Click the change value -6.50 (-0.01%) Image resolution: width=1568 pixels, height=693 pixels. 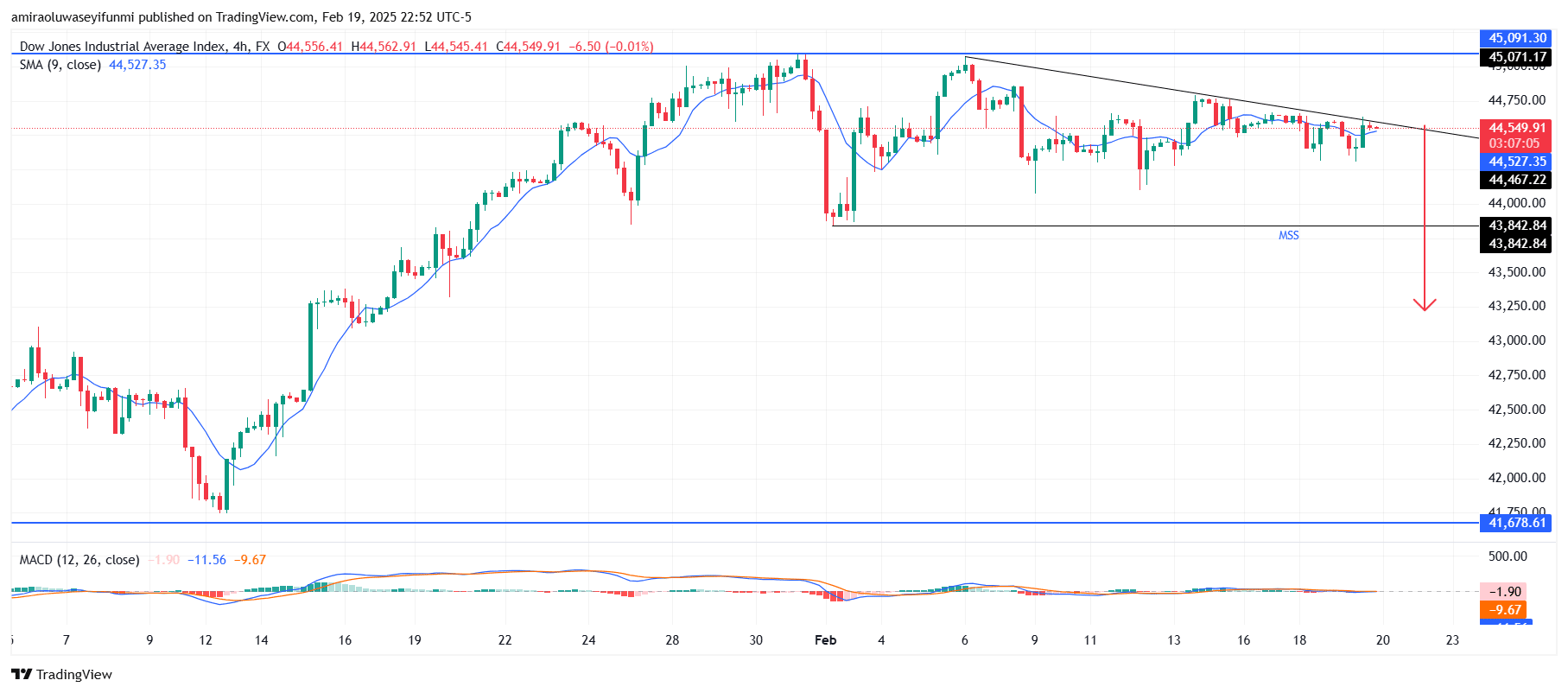click(611, 47)
